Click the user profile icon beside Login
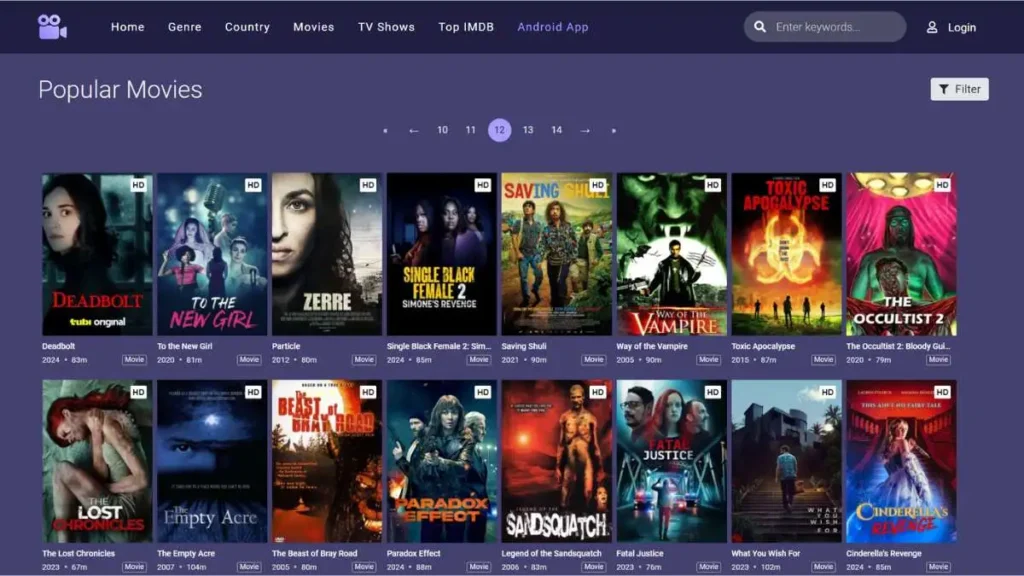Image resolution: width=1024 pixels, height=576 pixels. tap(932, 27)
